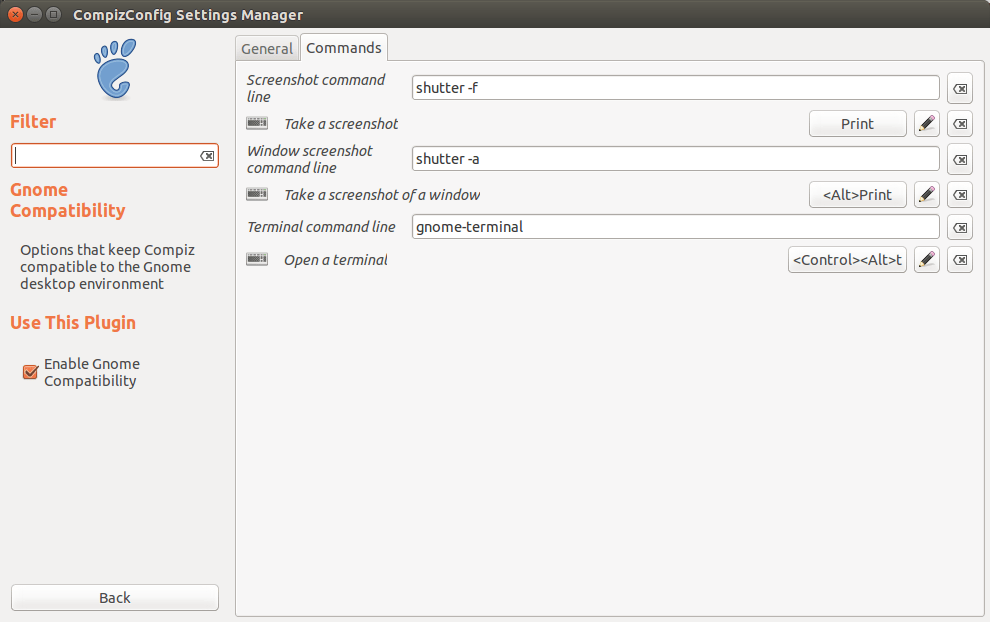Viewport: 990px width, 622px height.
Task: Click the <Alt>Print shortcut button
Action: pyautogui.click(x=857, y=195)
